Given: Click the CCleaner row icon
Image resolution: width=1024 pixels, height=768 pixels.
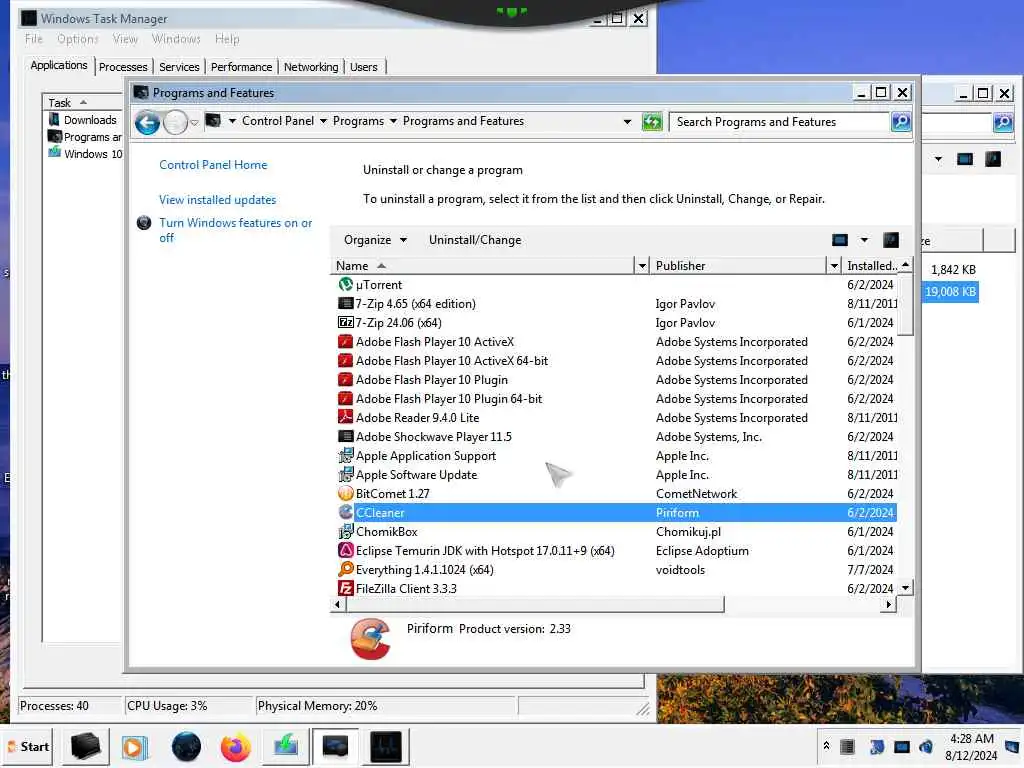Looking at the screenshot, I should (x=345, y=513).
